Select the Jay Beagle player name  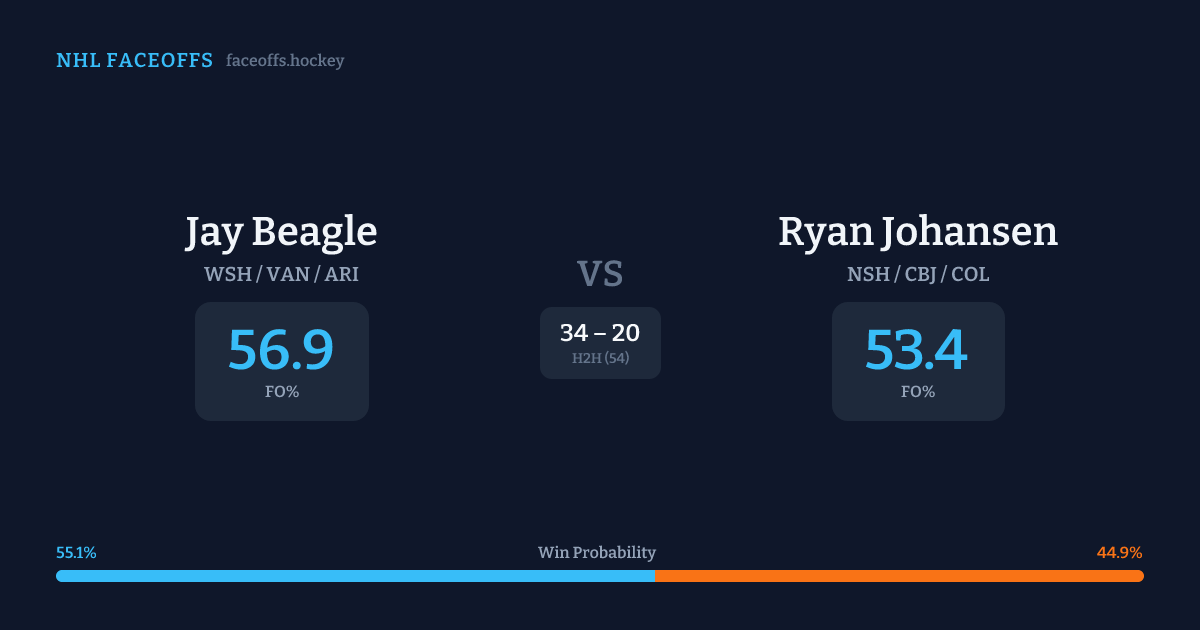click(x=281, y=232)
